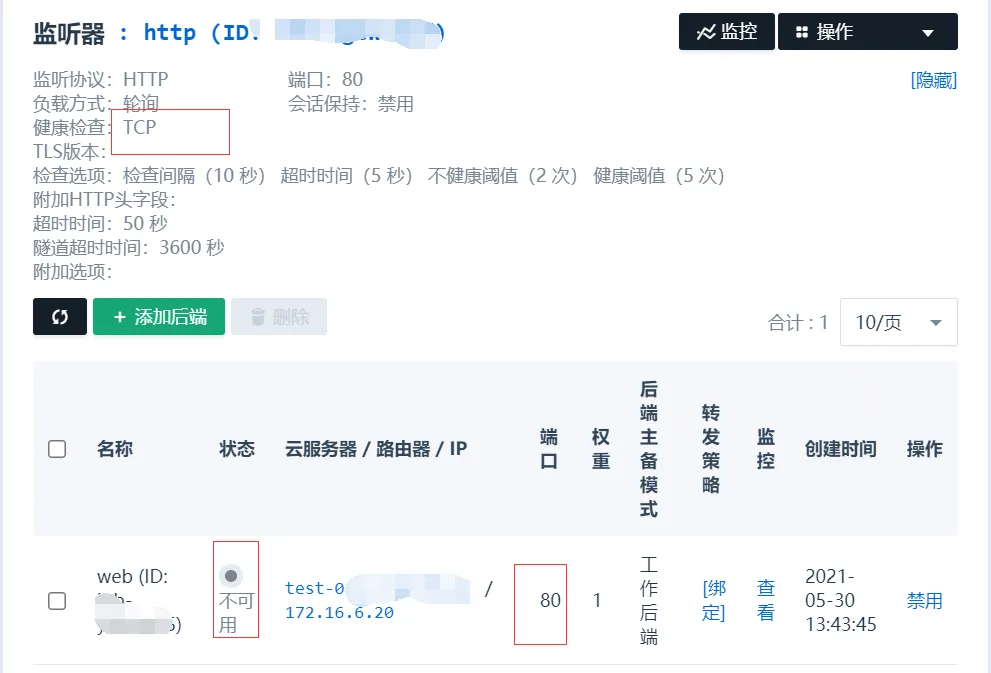Click the 不可用 status indicator dot
The height and width of the screenshot is (673, 991).
click(x=232, y=576)
